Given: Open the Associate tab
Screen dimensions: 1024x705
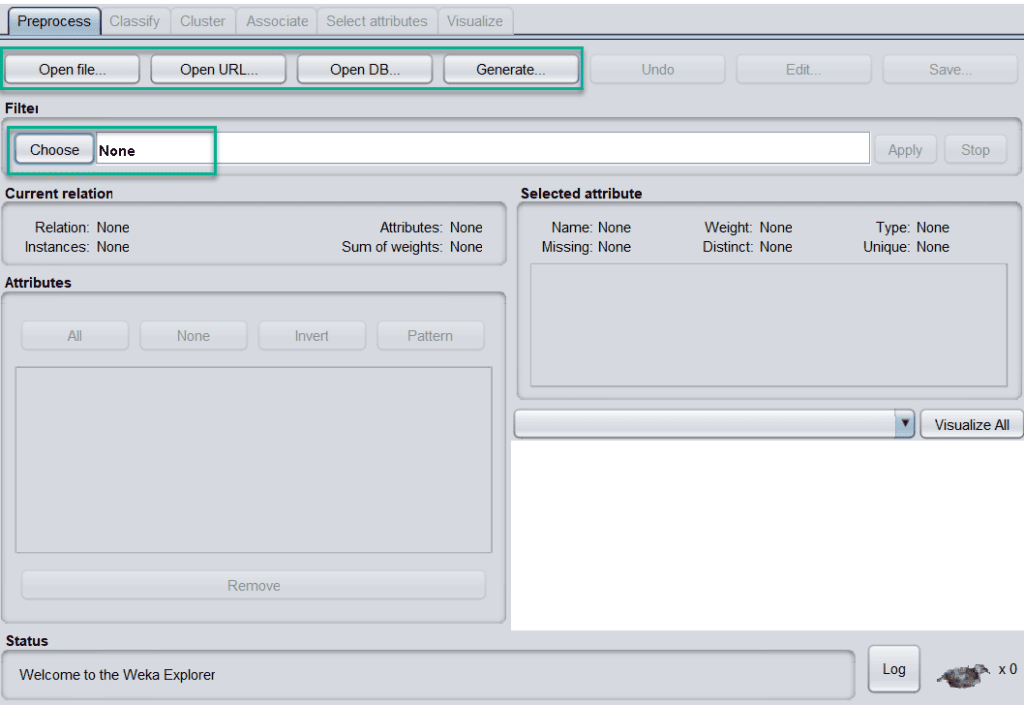Looking at the screenshot, I should tap(277, 20).
